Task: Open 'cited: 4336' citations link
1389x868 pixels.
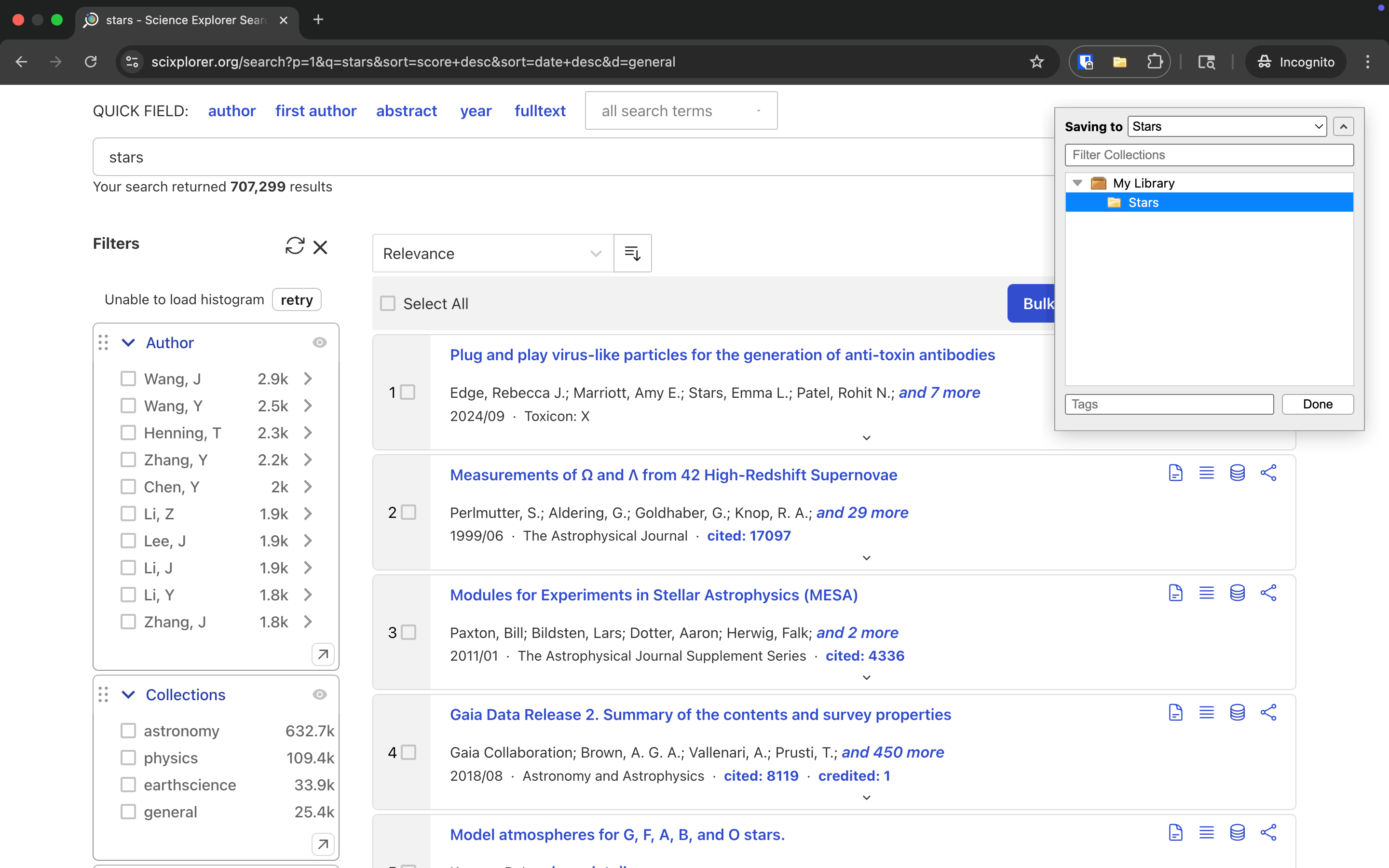Action: pos(865,656)
